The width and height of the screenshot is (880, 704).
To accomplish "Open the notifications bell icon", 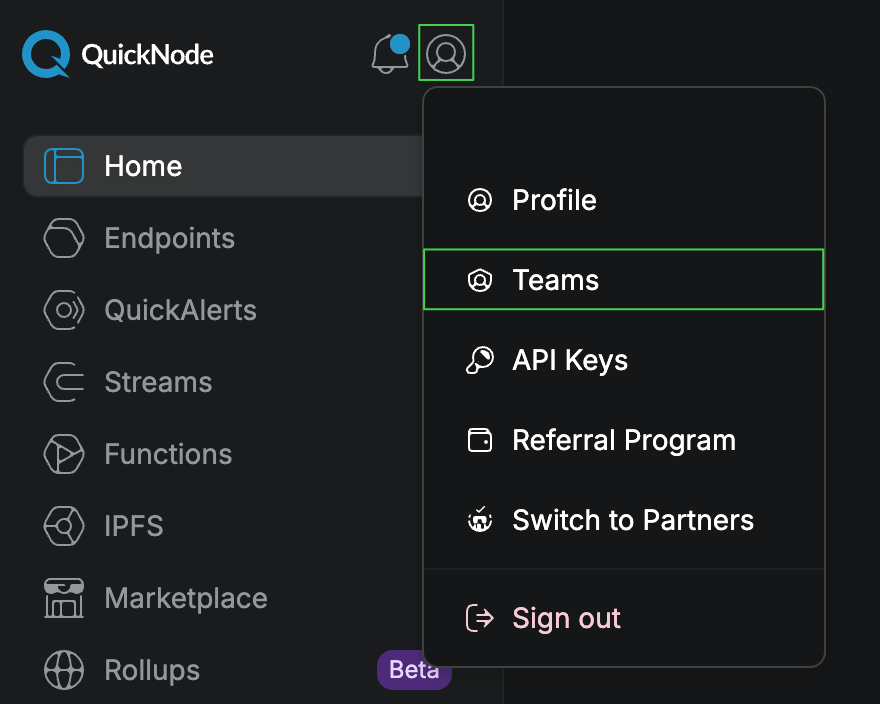I will 391,54.
